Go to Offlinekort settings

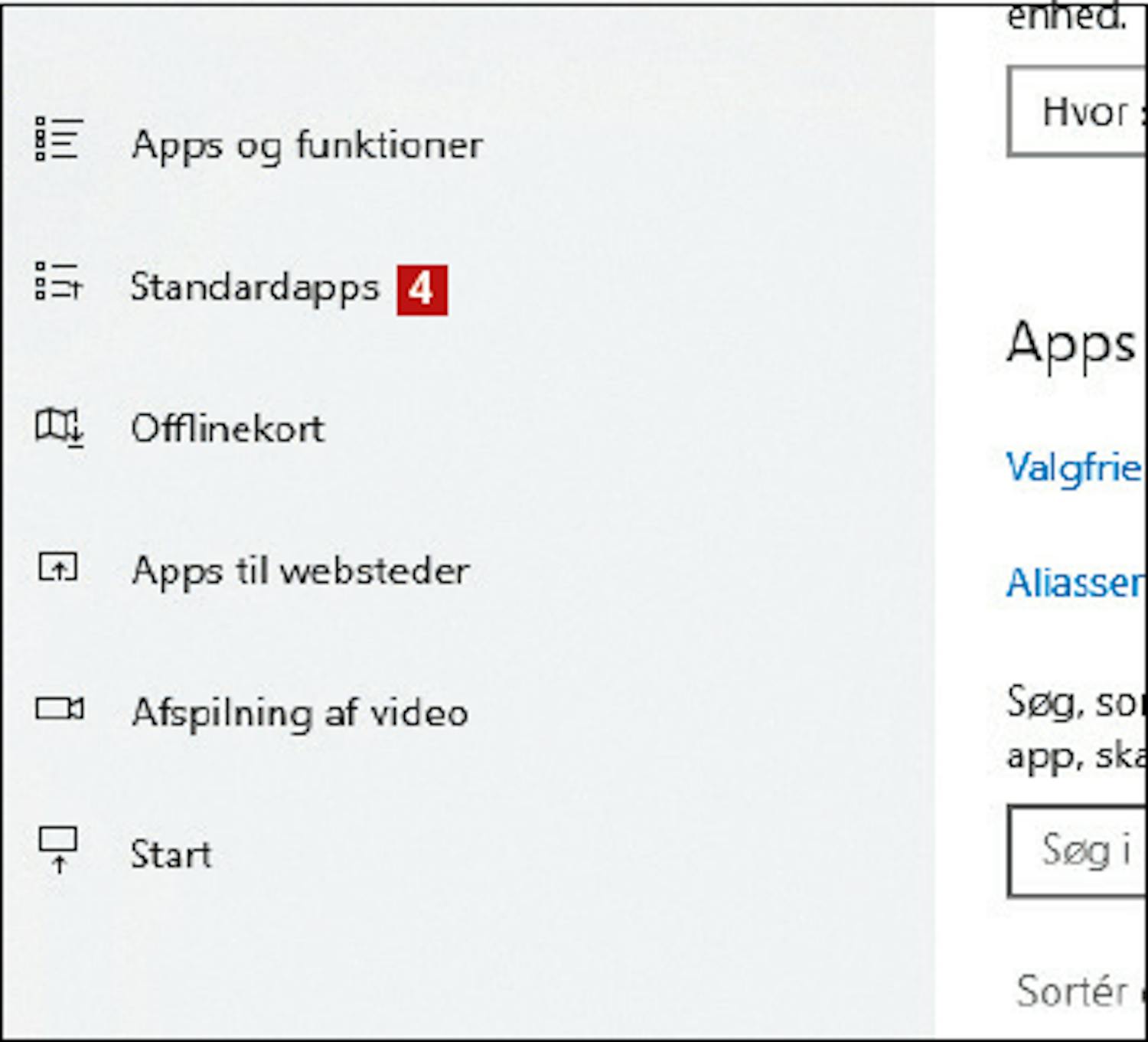pos(227,428)
